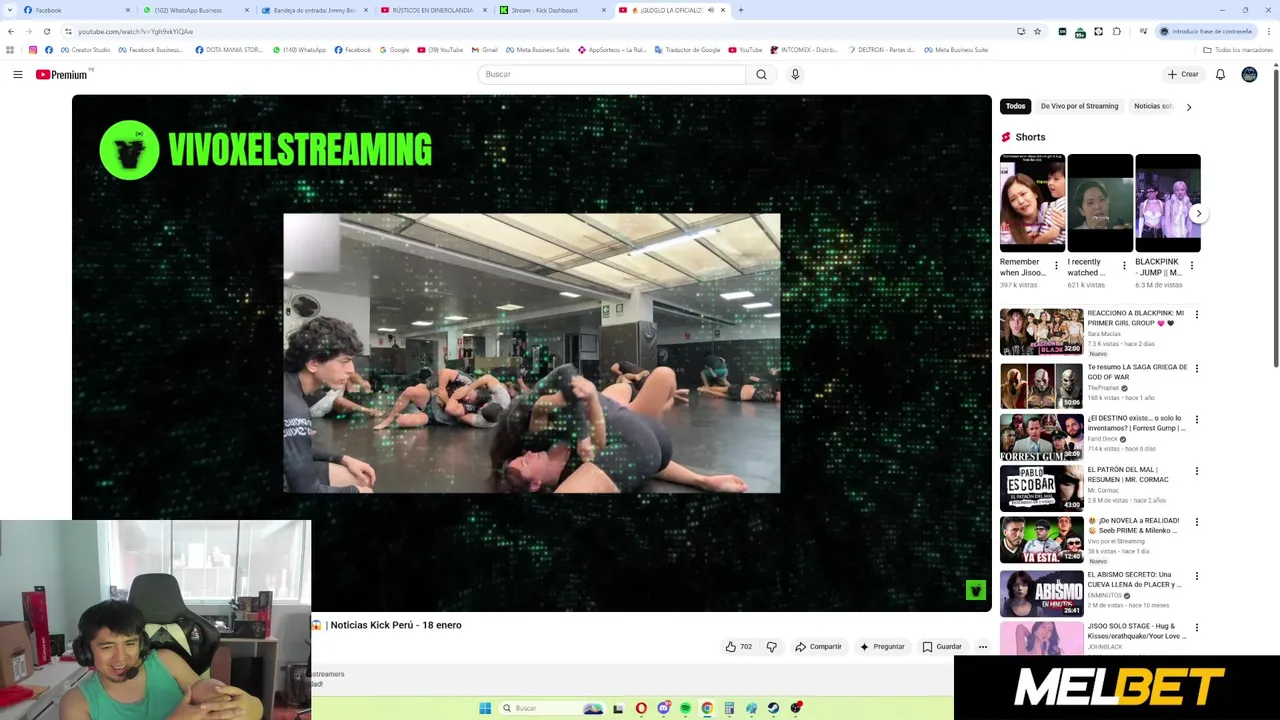The width and height of the screenshot is (1280, 720).
Task: Like the video with 702 likes
Action: click(738, 647)
